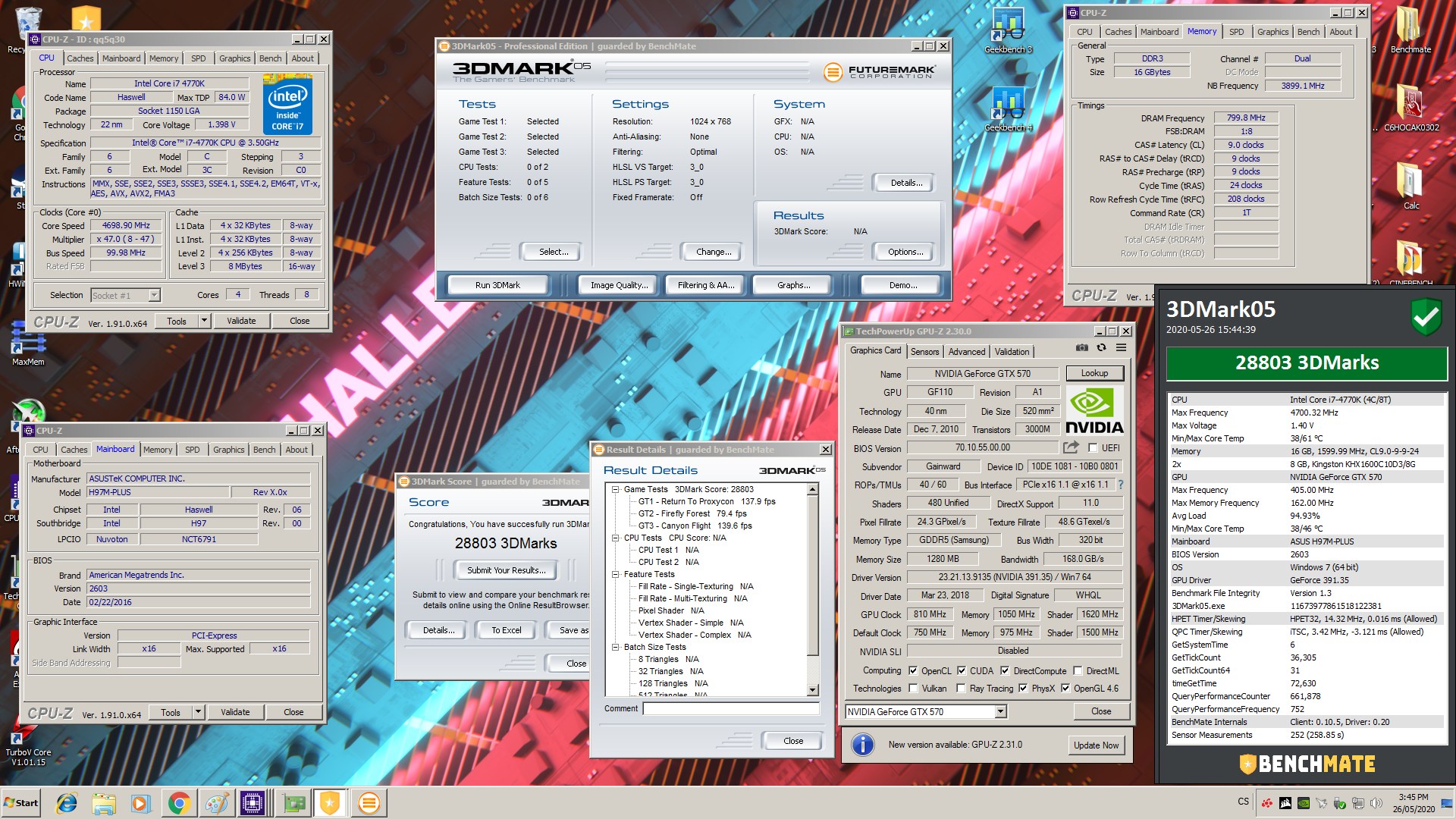The height and width of the screenshot is (819, 1456).
Task: Click the safely remove hardware tray icon
Action: (x=1340, y=803)
